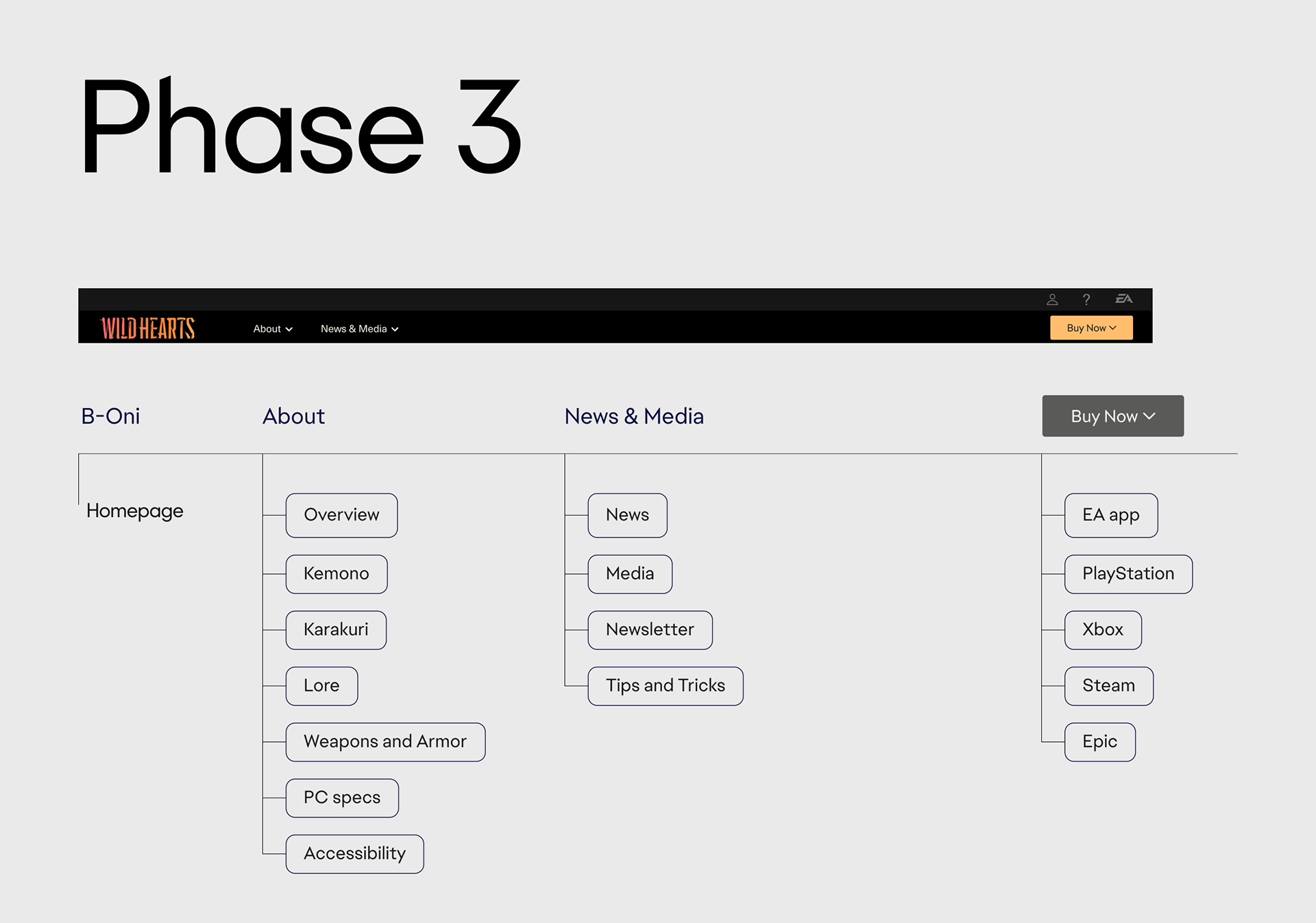Choose the Newsletter node

[650, 630]
